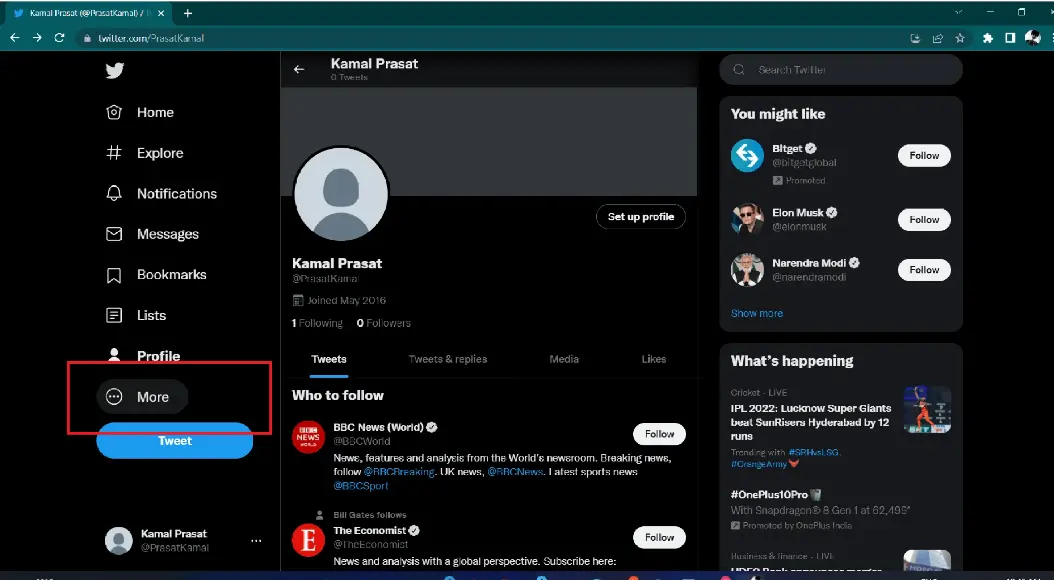This screenshot has height=580, width=1054.
Task: Open Explore hashtag icon
Action: coord(114,153)
